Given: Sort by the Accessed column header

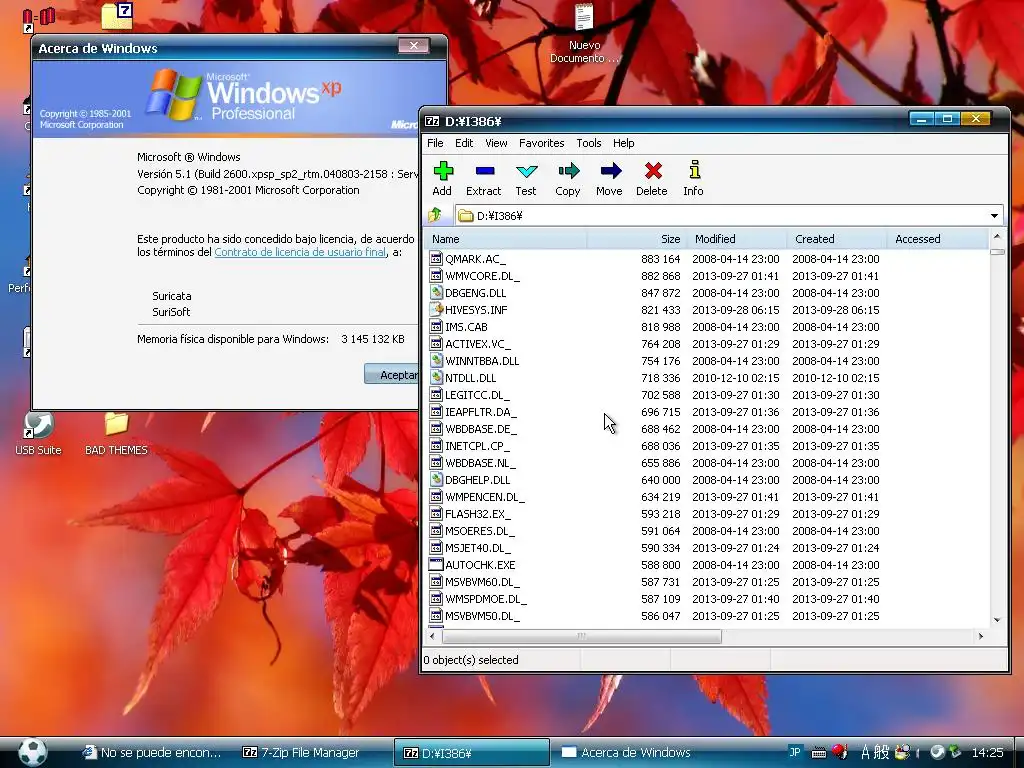Looking at the screenshot, I should (x=937, y=239).
